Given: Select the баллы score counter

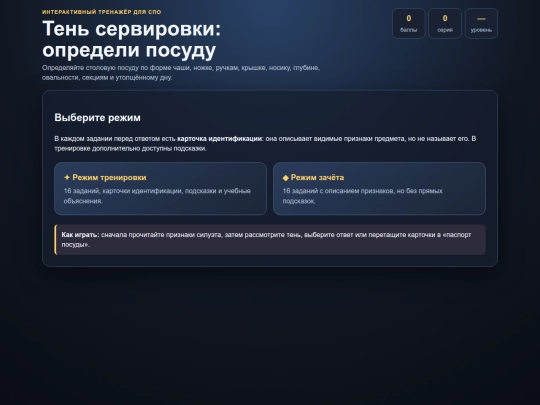Looking at the screenshot, I should click(408, 23).
